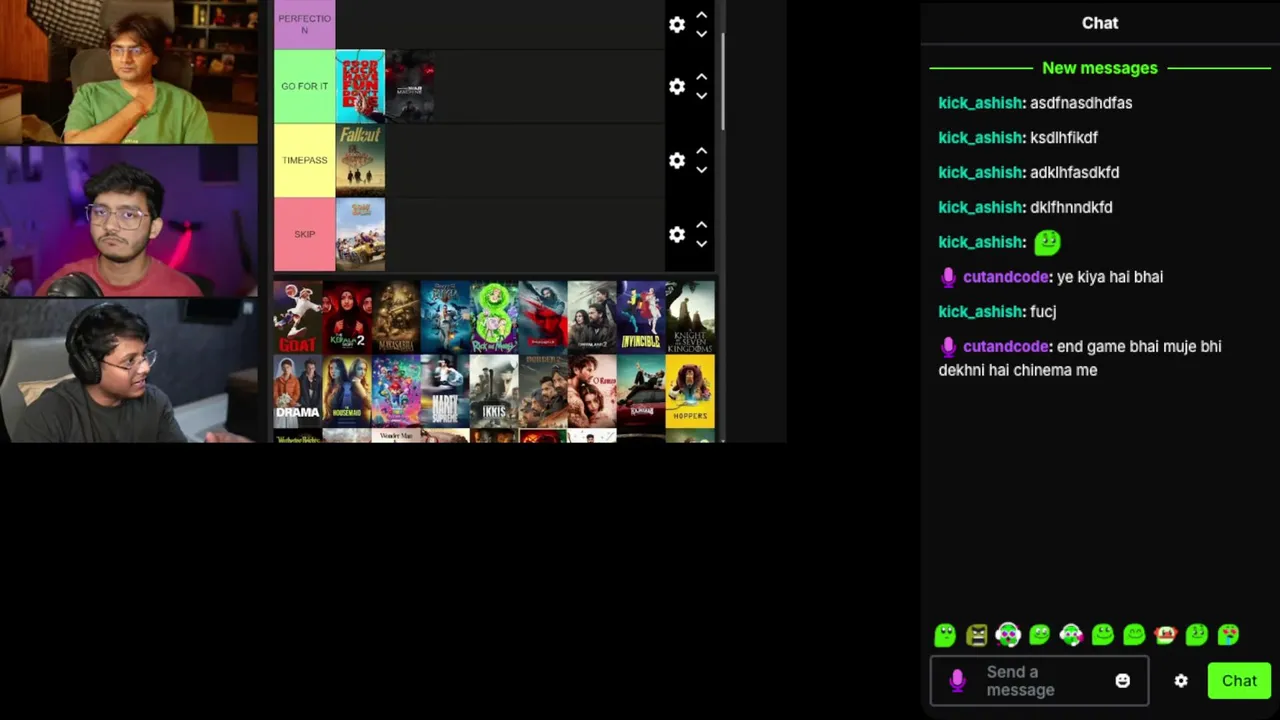Image resolution: width=1280 pixels, height=720 pixels.
Task: Move GO FOR IT tier down
Action: point(702,96)
